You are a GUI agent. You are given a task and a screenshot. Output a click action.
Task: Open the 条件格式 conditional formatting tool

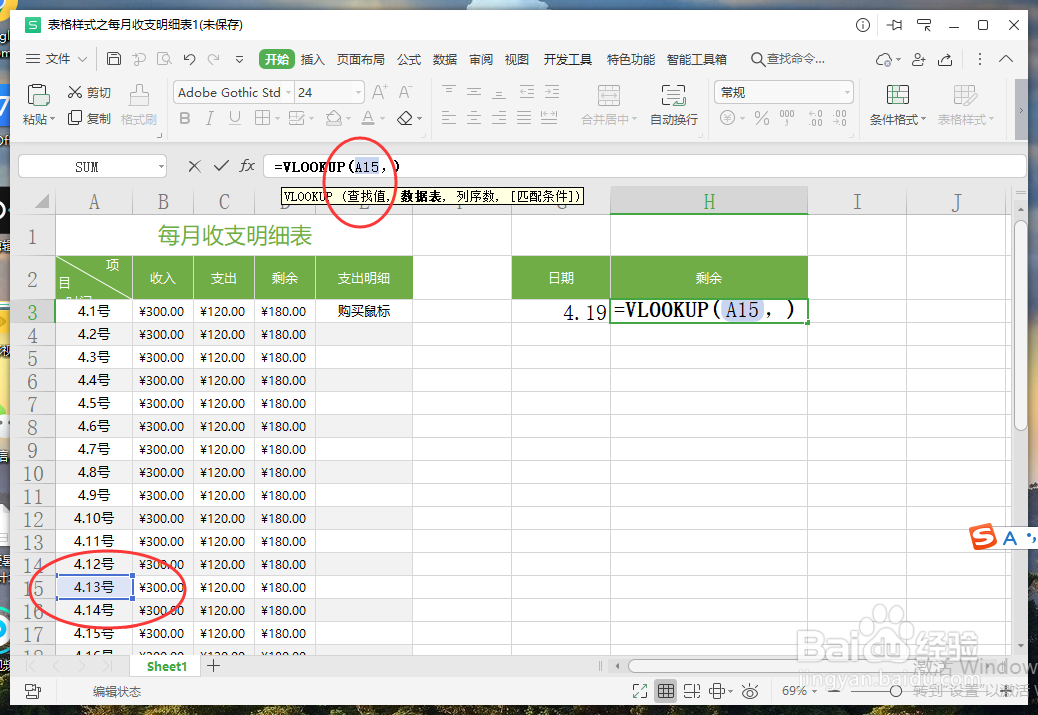pos(897,103)
